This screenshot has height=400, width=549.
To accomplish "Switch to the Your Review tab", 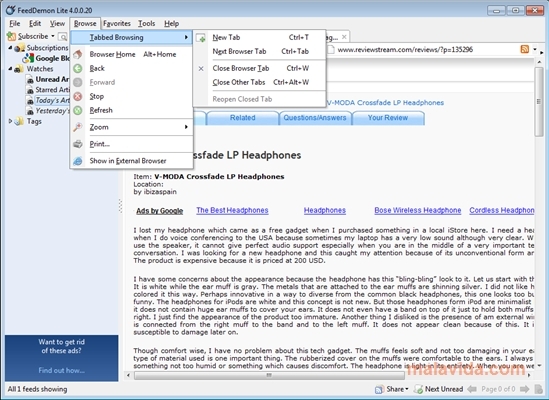I will 388,118.
